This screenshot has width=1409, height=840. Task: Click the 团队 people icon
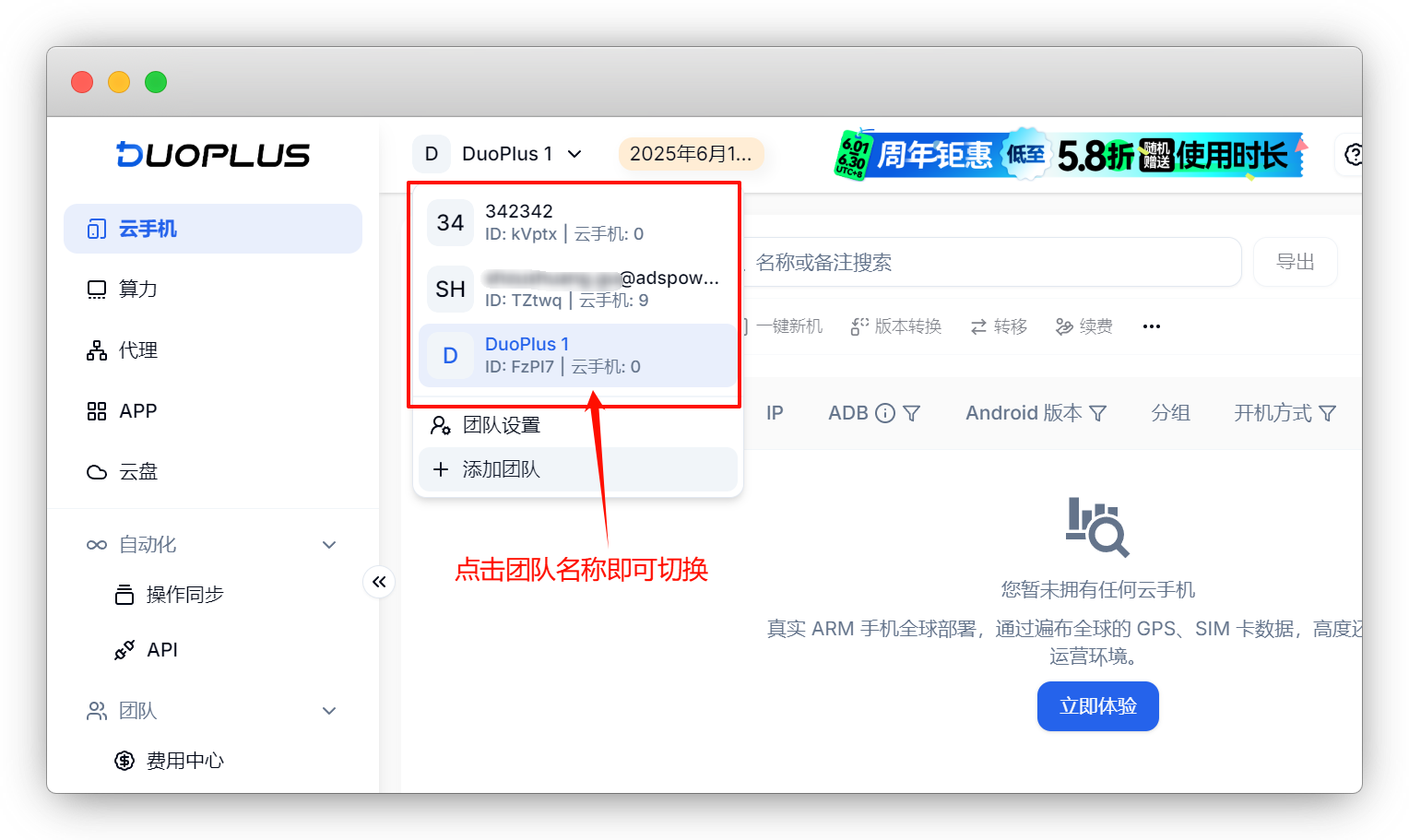[x=97, y=711]
